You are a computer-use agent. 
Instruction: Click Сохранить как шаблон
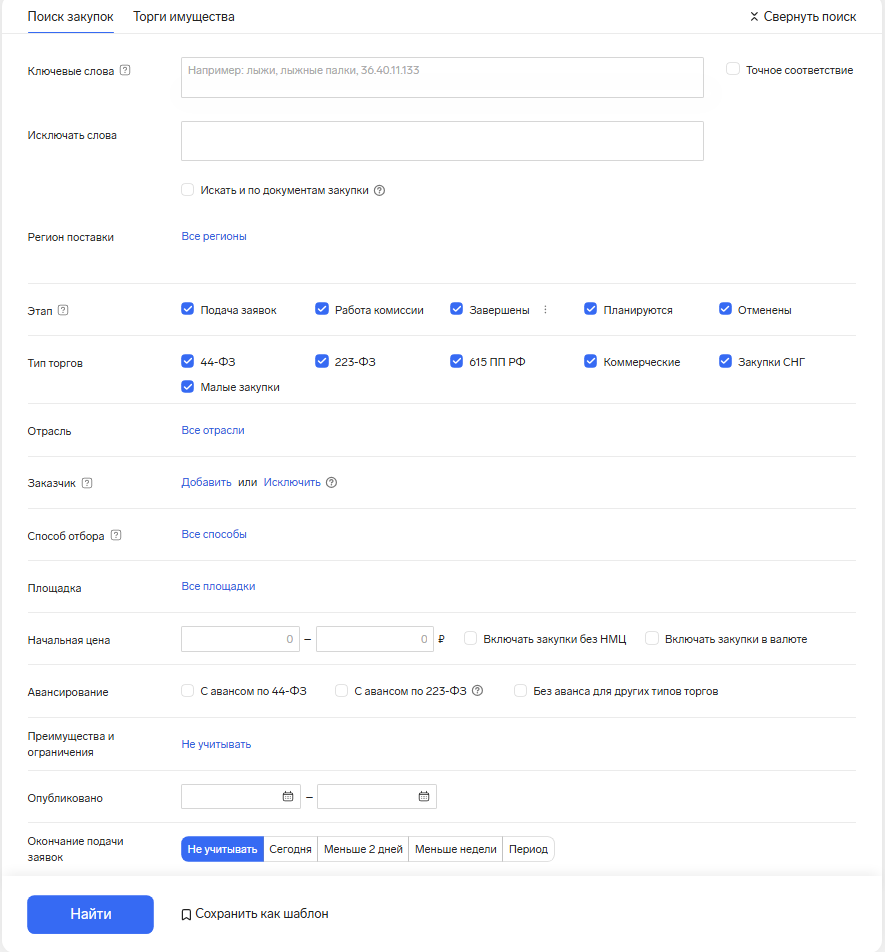click(x=255, y=914)
